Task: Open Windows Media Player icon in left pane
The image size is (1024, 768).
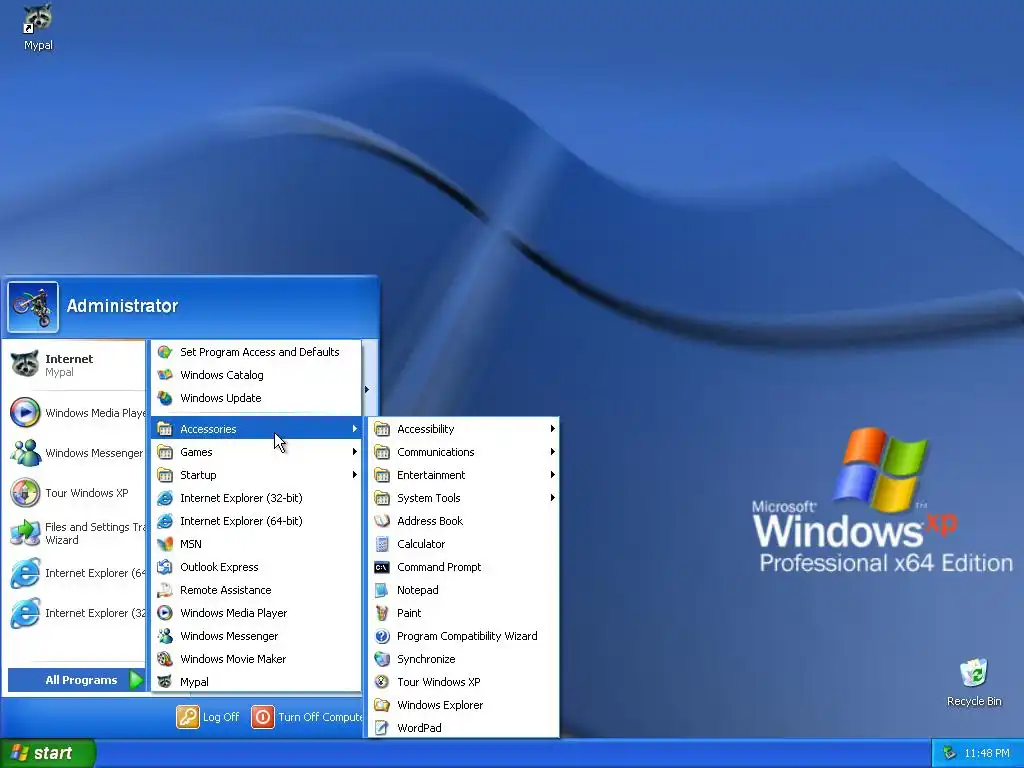Action: tap(25, 413)
